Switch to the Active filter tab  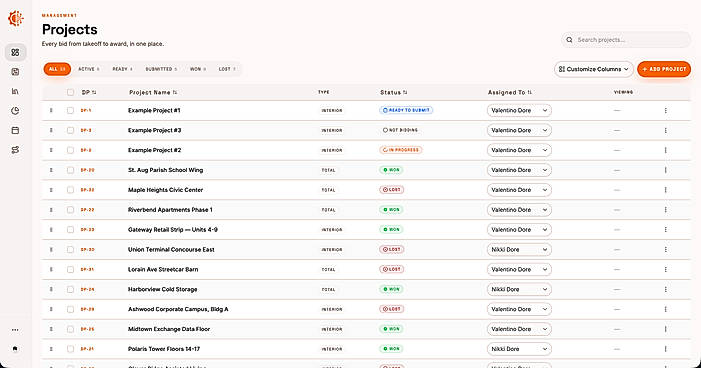[89, 69]
